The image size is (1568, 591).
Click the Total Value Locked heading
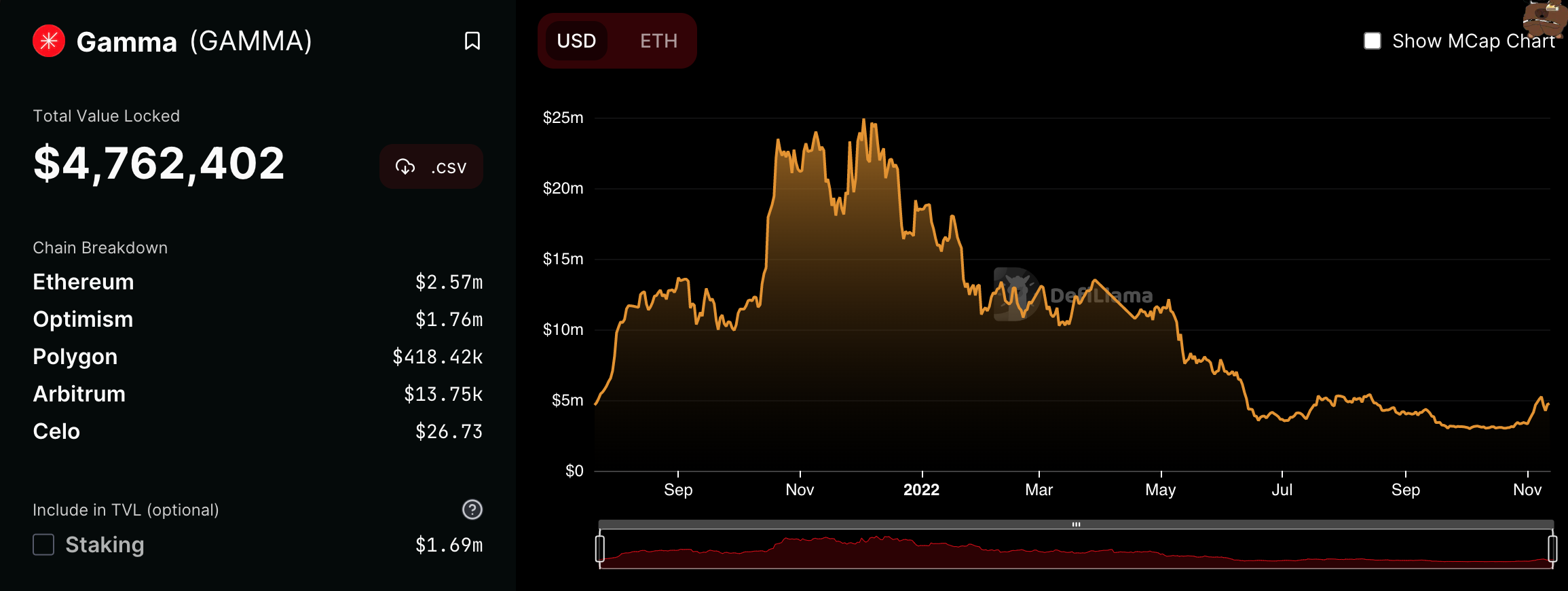(x=107, y=116)
